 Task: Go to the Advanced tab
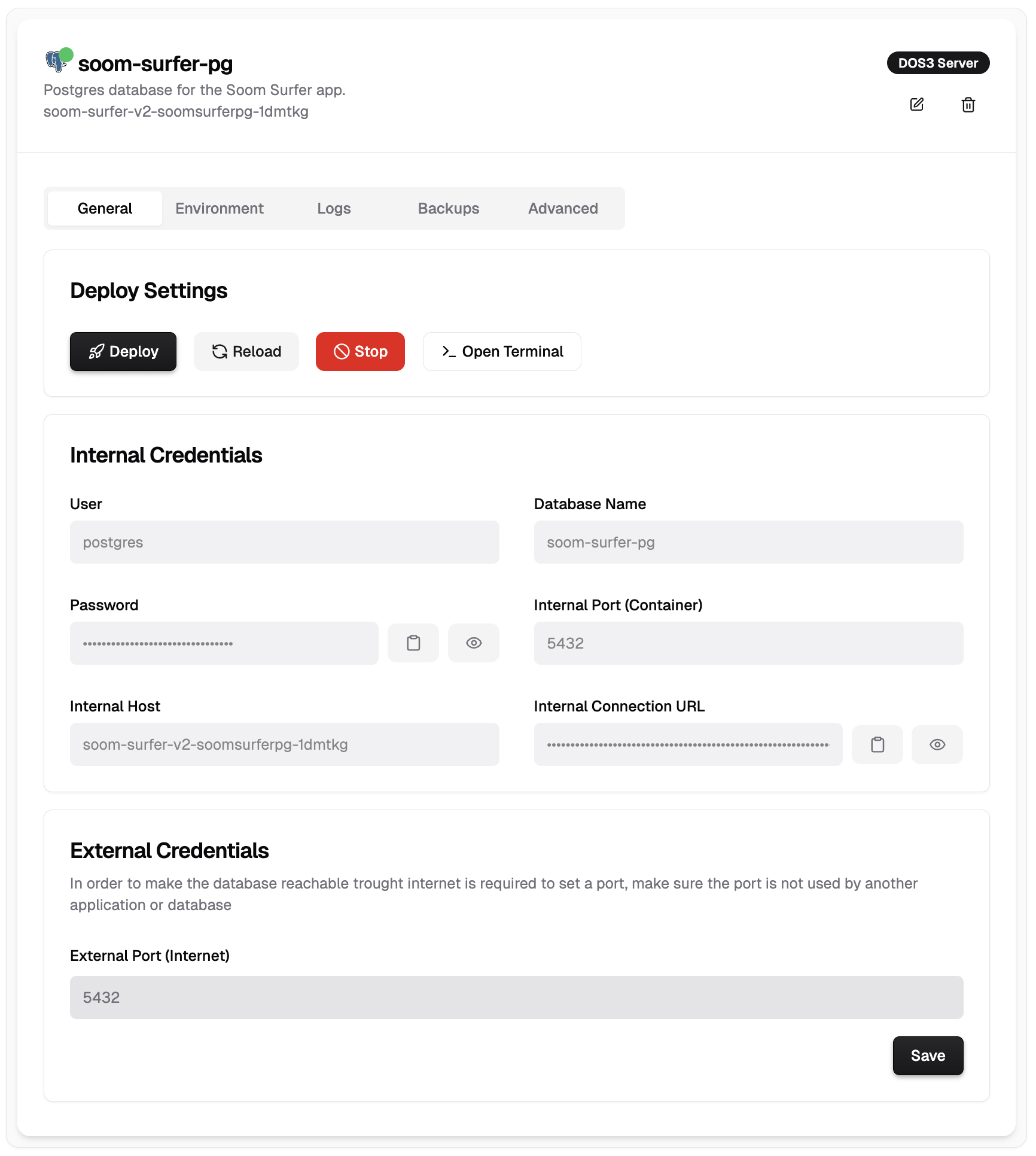(x=563, y=208)
